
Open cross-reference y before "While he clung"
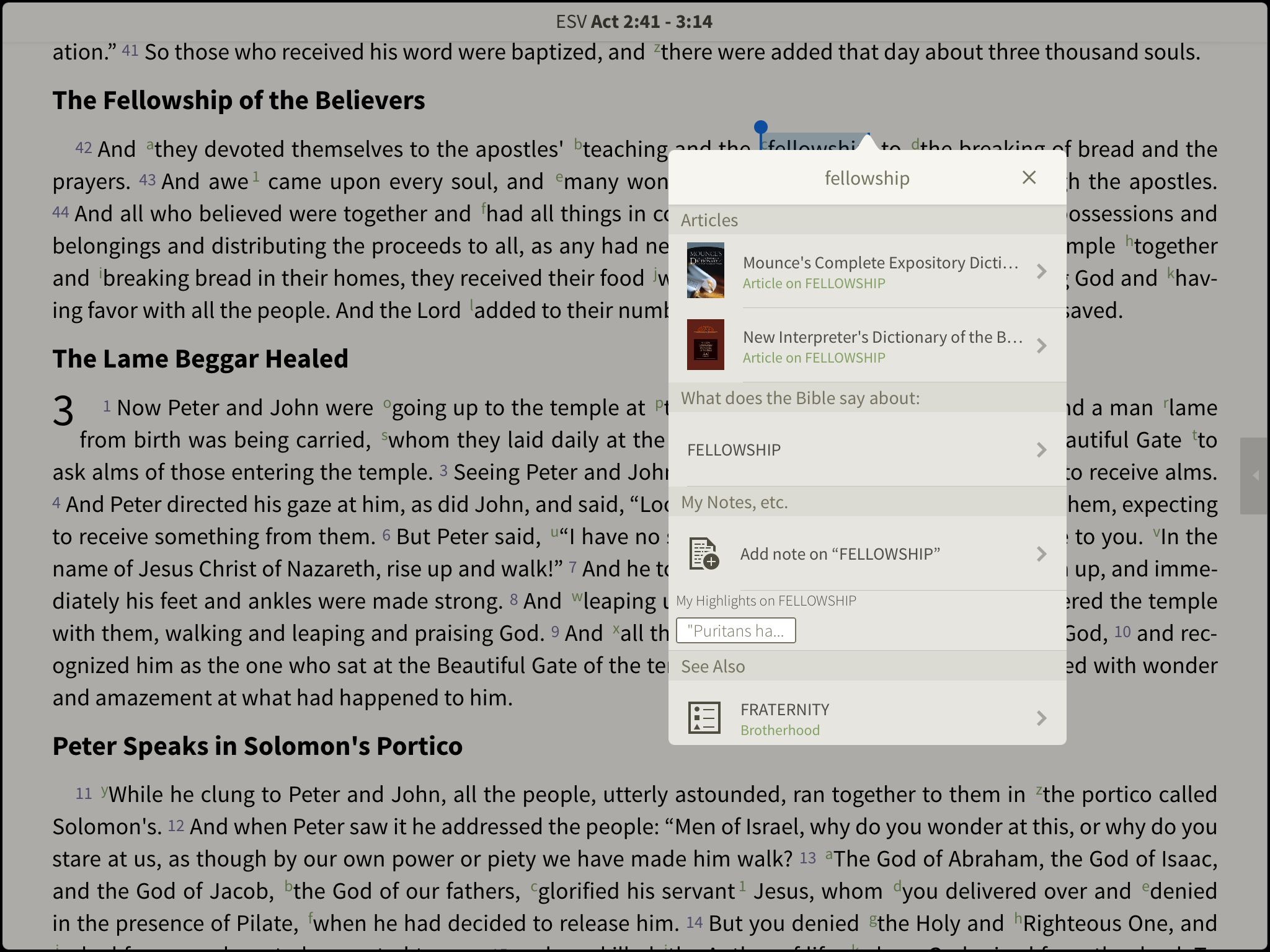coord(105,790)
